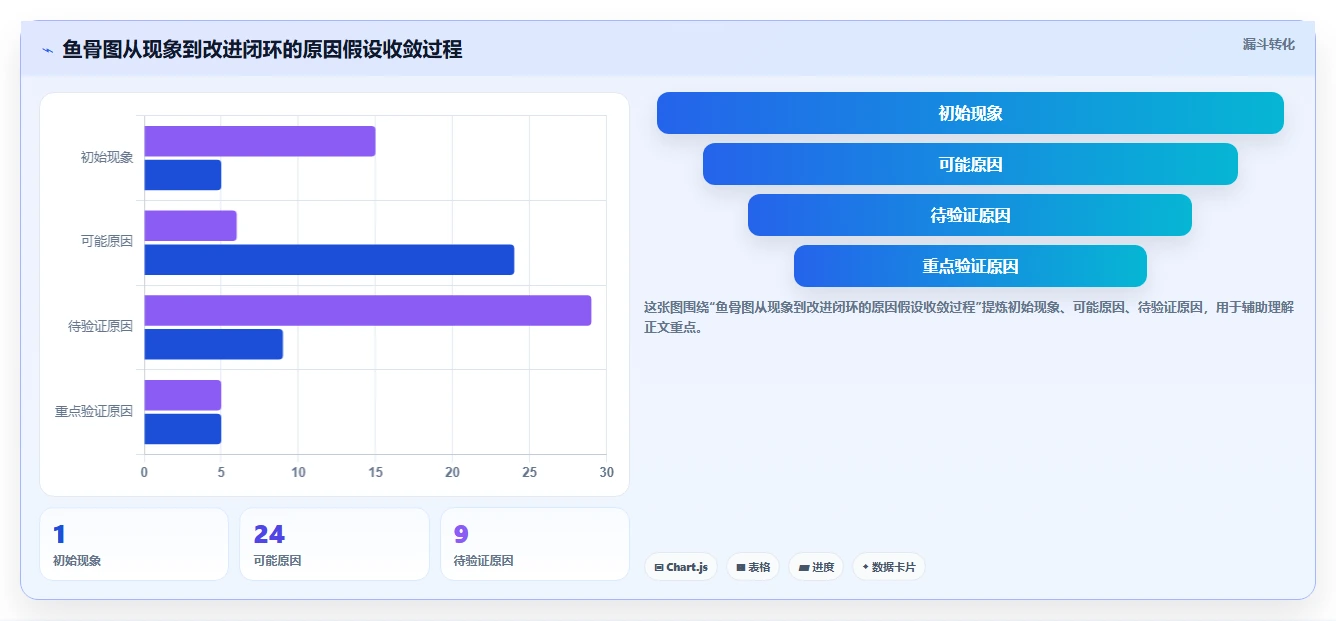Click the y-axis label 待验证原因
Image resolution: width=1336 pixels, height=621 pixels.
click(x=101, y=327)
